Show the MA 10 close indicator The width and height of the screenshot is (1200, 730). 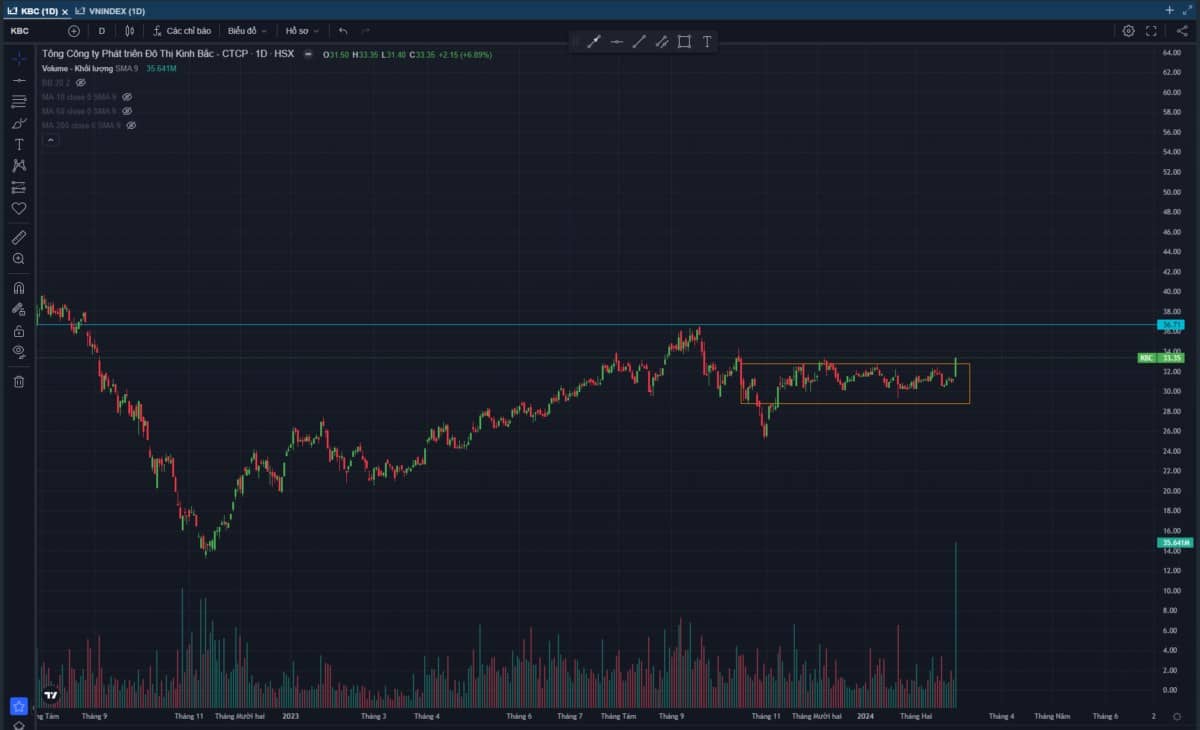pyautogui.click(x=127, y=97)
